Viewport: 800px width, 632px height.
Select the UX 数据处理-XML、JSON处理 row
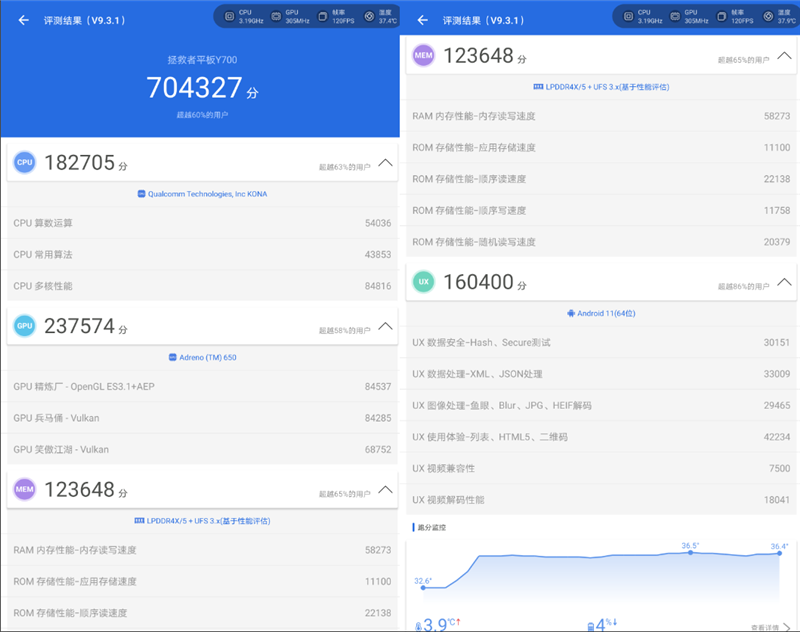pyautogui.click(x=602, y=374)
